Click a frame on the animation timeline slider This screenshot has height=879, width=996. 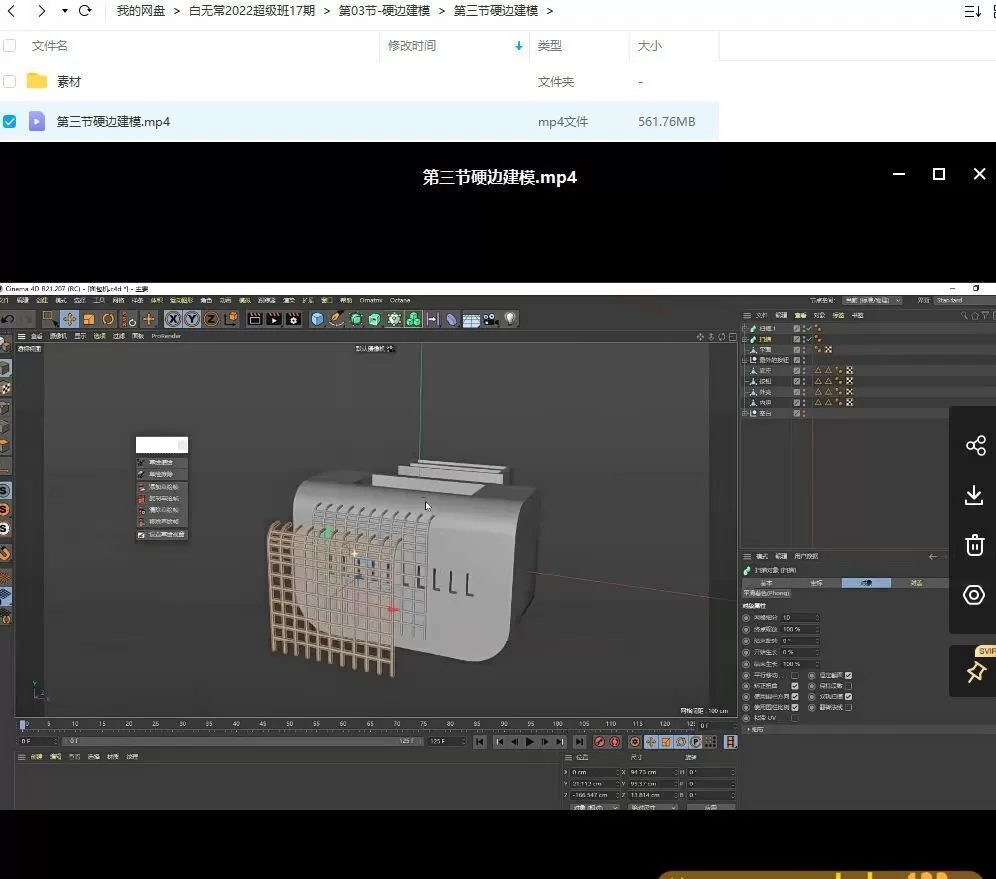click(x=300, y=724)
